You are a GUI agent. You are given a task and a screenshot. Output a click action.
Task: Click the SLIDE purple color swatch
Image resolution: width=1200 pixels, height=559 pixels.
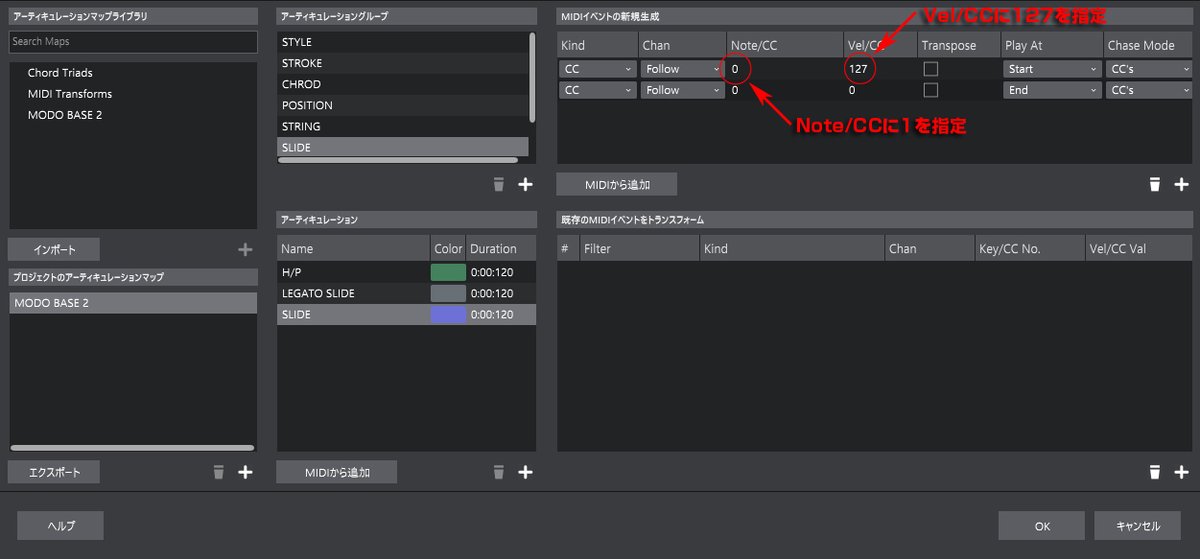click(448, 314)
